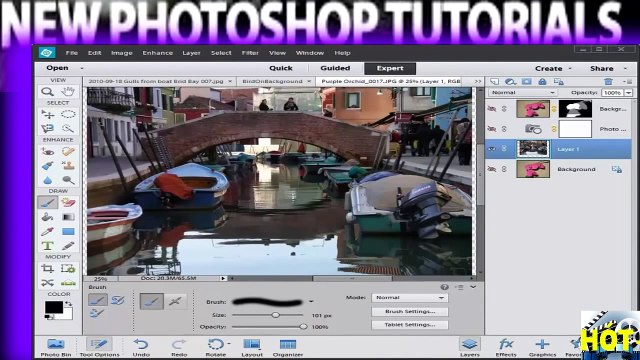Expand the Open dropdown arrow

(82, 68)
